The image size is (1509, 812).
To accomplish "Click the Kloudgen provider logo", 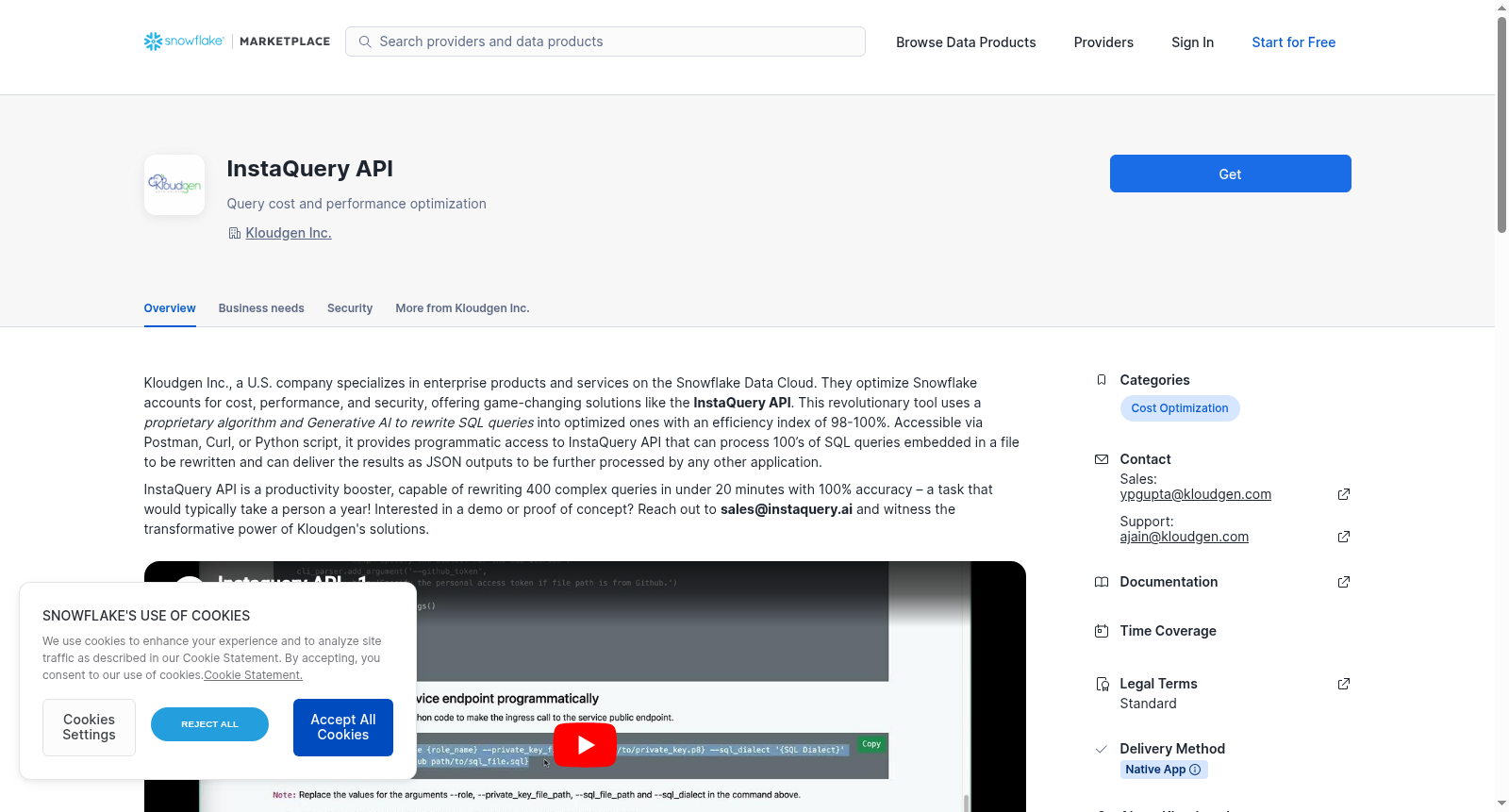I will coord(174,185).
